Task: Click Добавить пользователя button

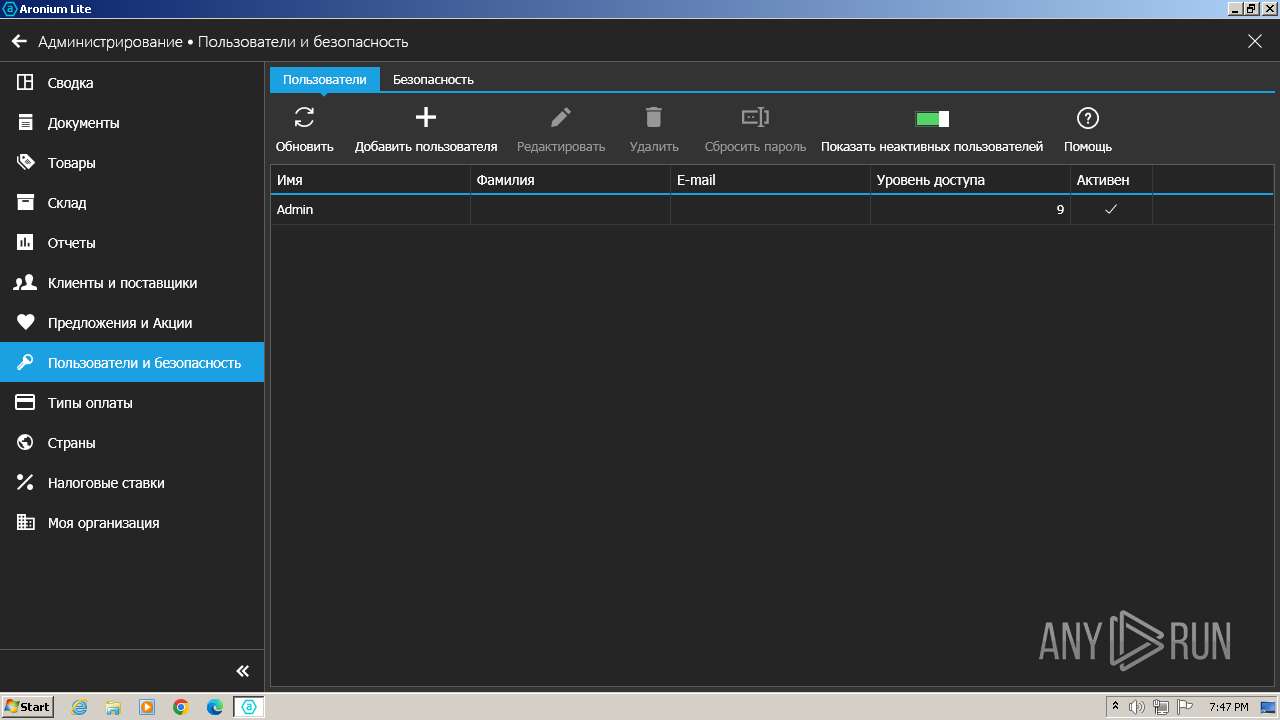Action: click(426, 130)
